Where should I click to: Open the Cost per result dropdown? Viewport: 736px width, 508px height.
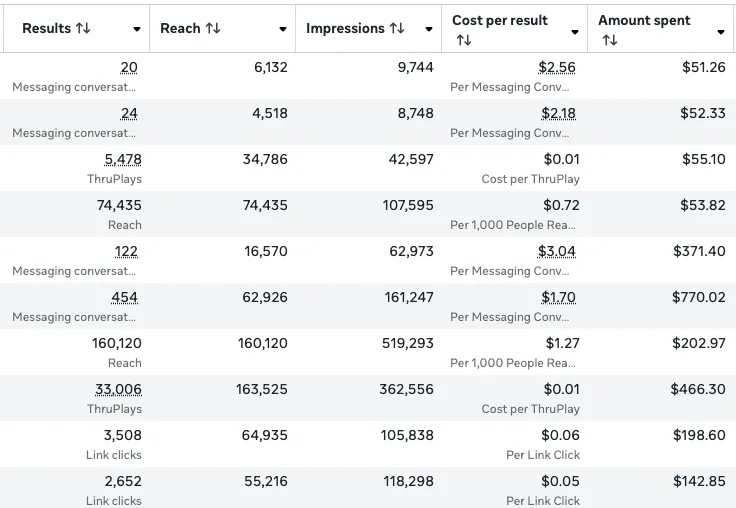point(575,32)
